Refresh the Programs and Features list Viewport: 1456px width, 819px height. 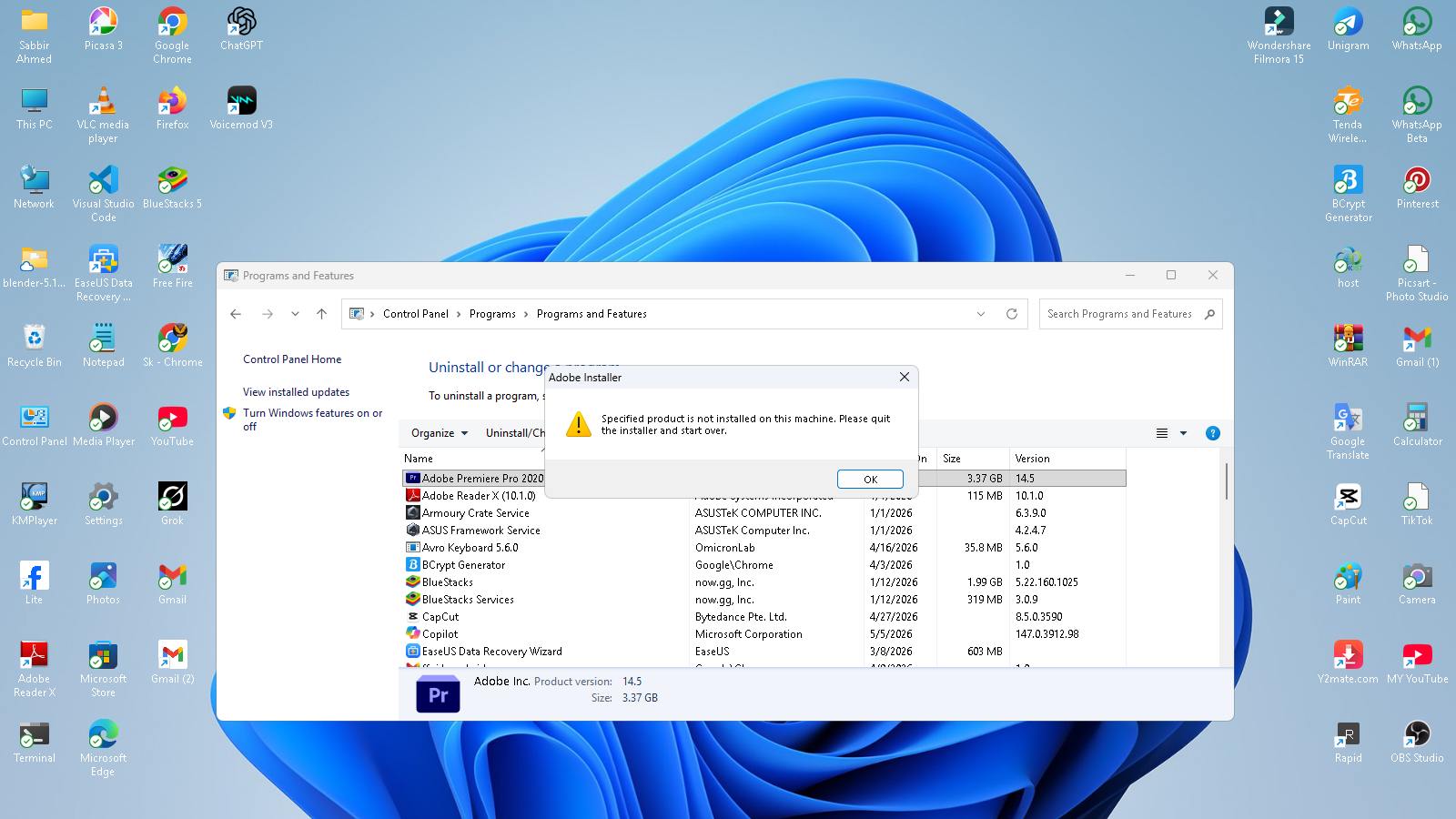[1011, 314]
